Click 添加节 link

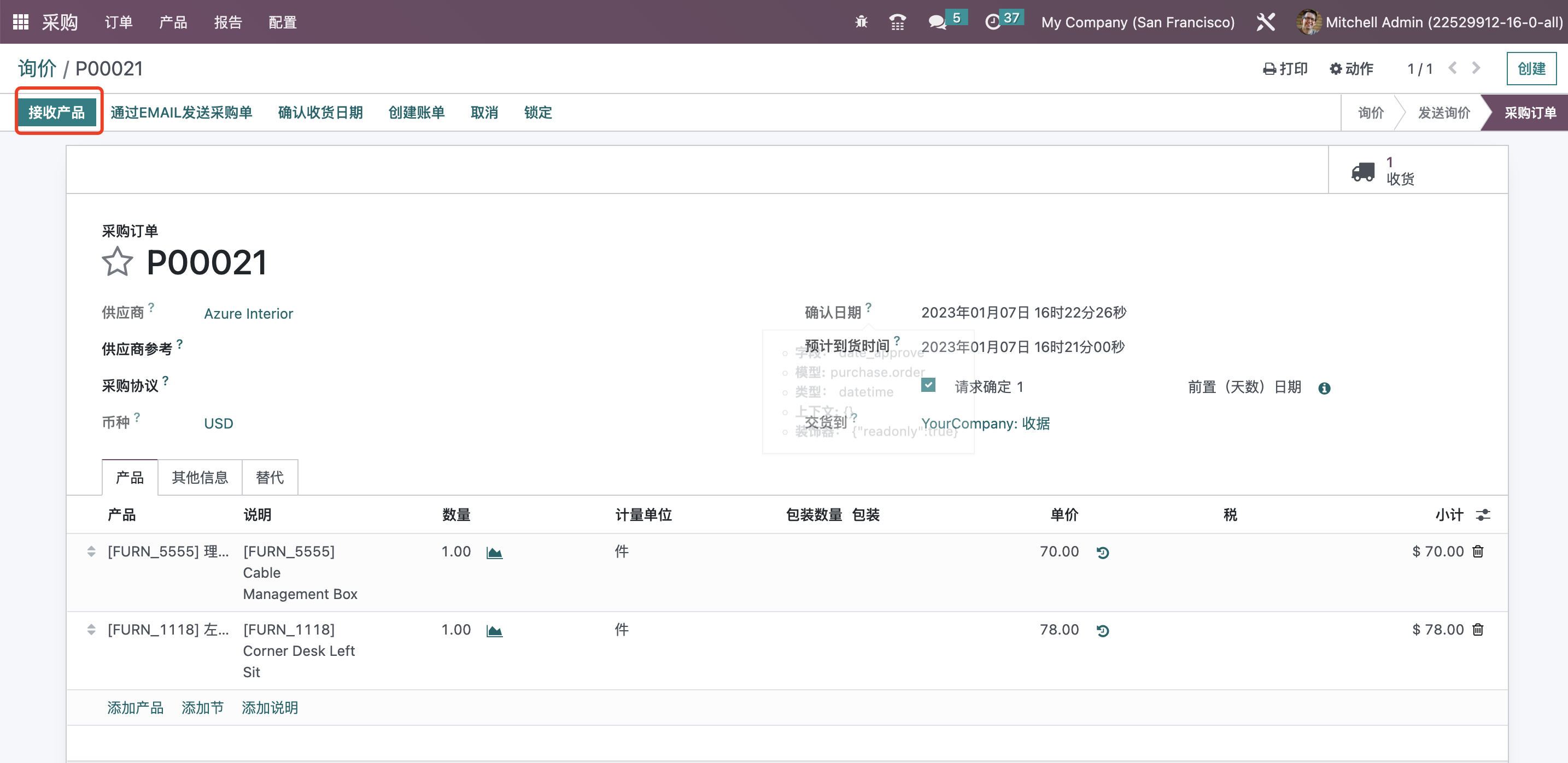click(x=203, y=708)
